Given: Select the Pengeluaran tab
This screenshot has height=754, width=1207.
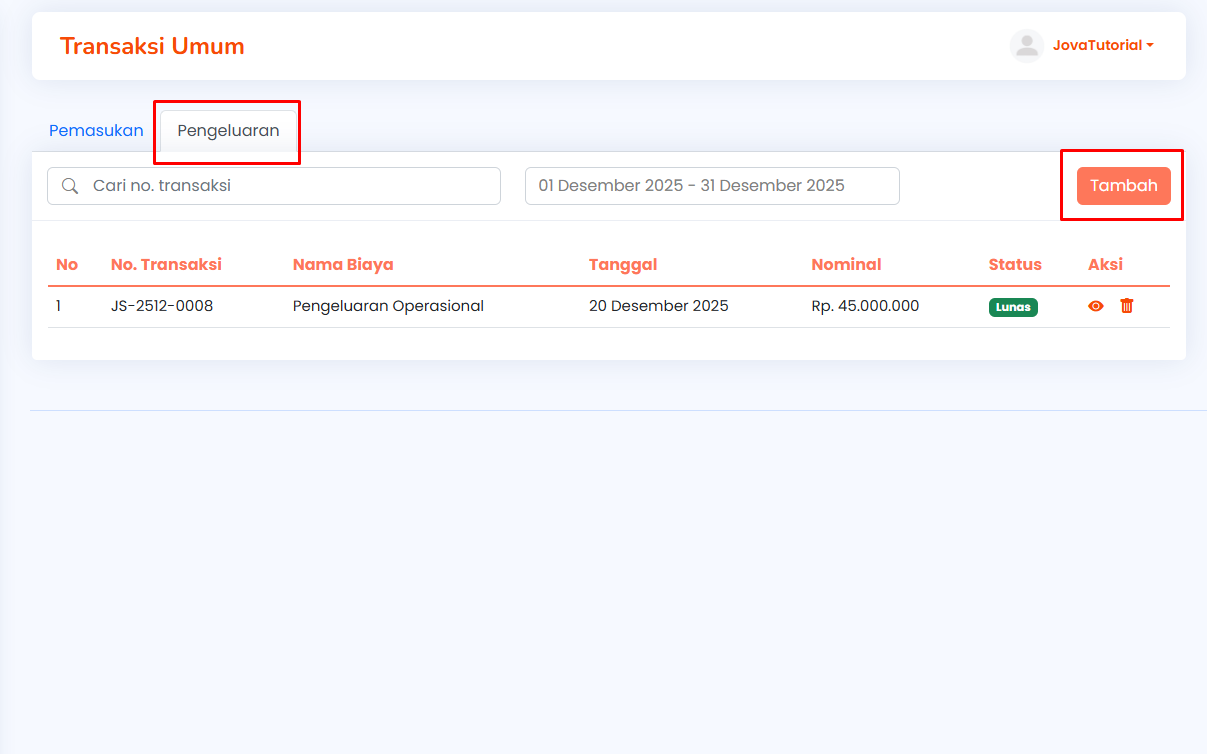Looking at the screenshot, I should tap(228, 131).
